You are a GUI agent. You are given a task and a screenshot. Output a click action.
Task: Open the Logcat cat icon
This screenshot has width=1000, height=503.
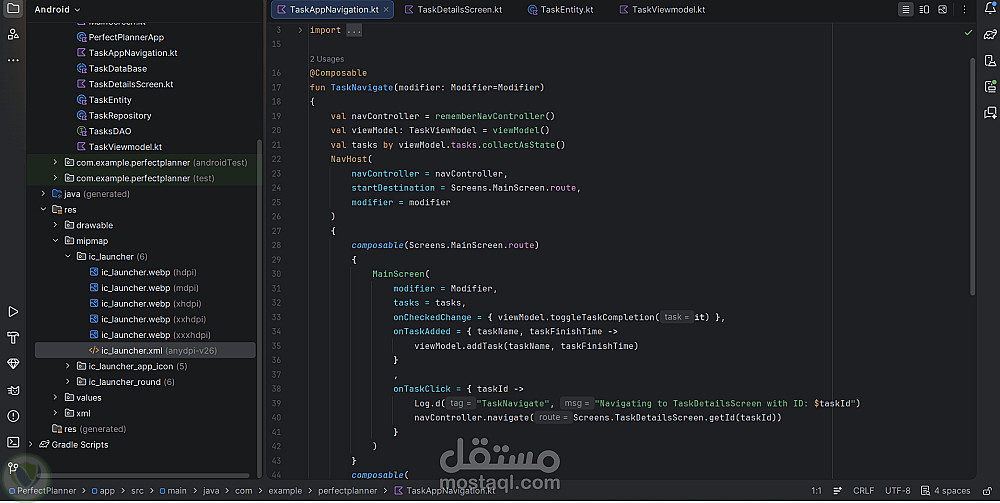[x=13, y=390]
